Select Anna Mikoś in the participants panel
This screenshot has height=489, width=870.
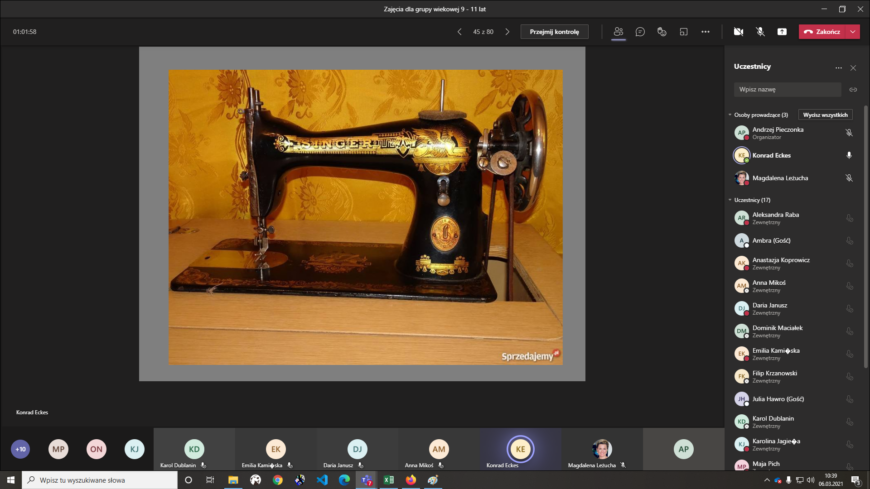tap(793, 286)
